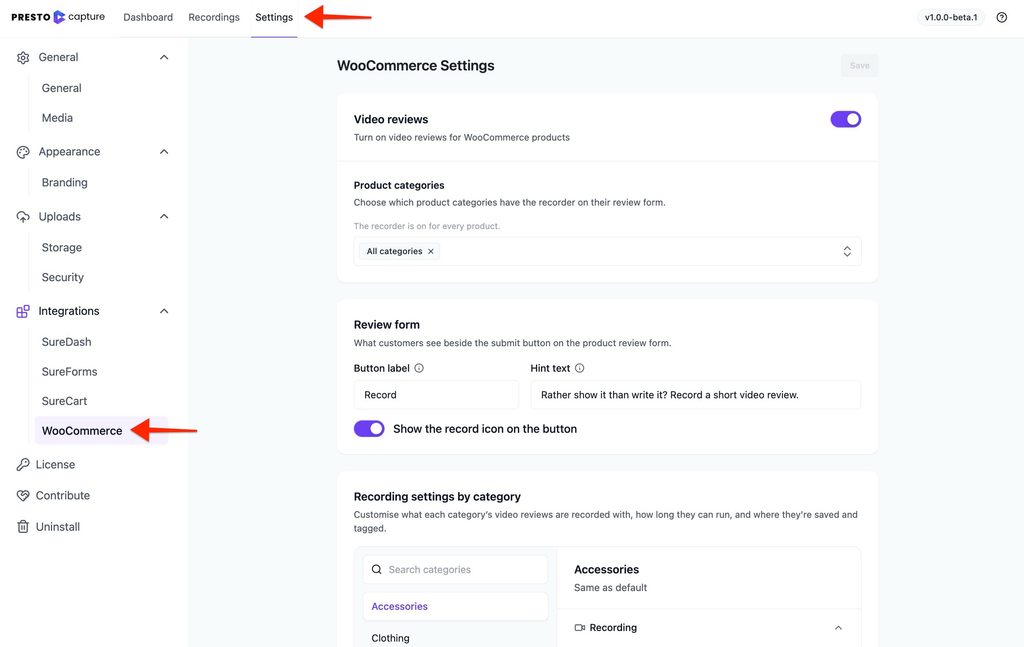Open the SureDash integration

click(67, 342)
